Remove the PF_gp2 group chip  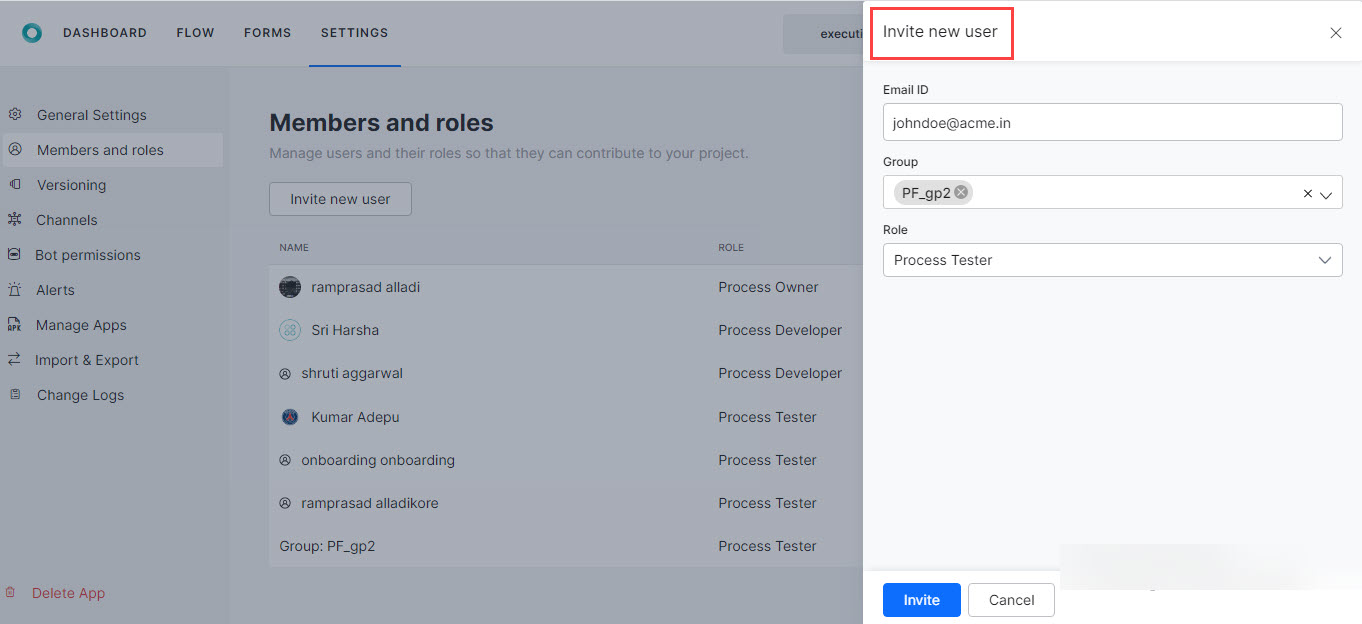click(x=960, y=192)
